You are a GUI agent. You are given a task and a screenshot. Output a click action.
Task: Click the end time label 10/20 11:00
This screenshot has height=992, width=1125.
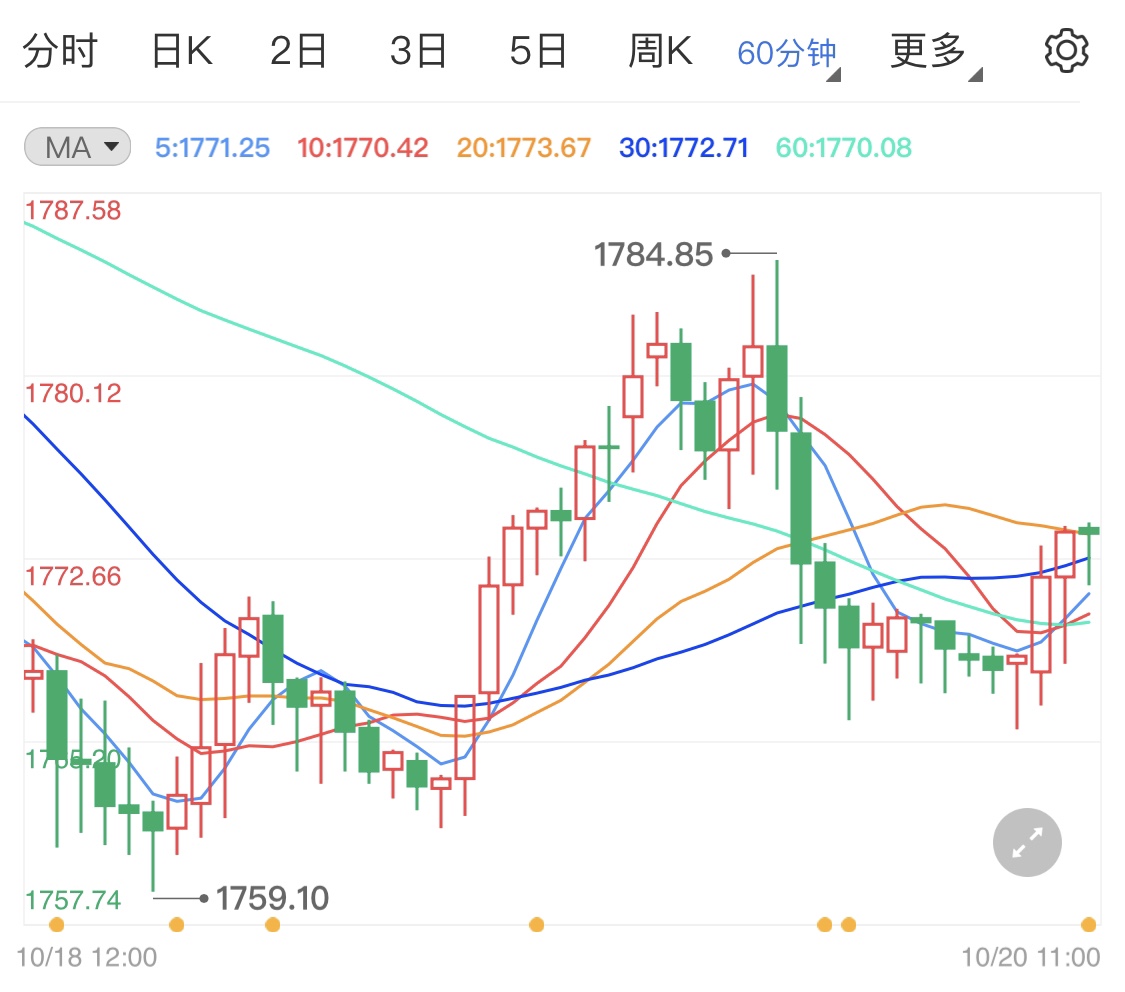(1030, 957)
